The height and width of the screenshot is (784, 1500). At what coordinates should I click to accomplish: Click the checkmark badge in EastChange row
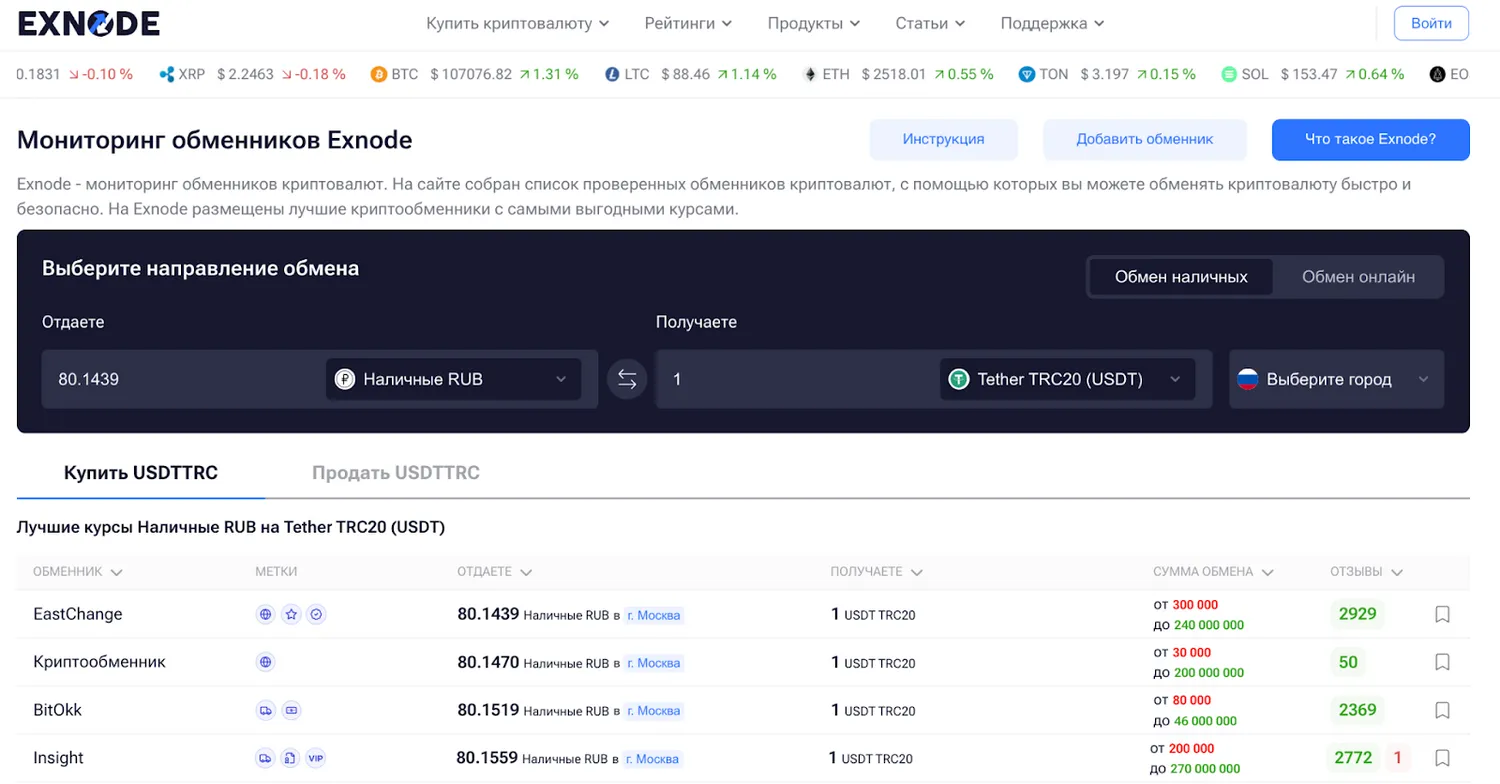[x=316, y=614]
